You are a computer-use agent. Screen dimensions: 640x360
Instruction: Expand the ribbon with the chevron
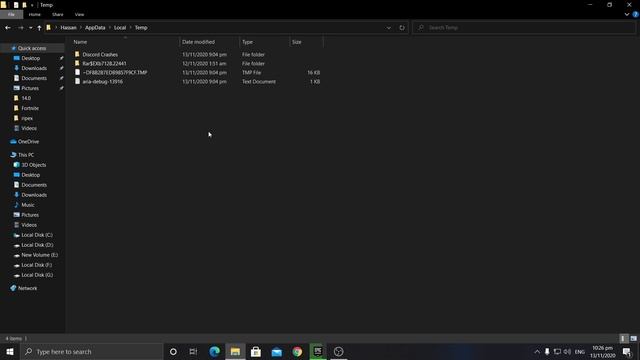click(x=627, y=14)
